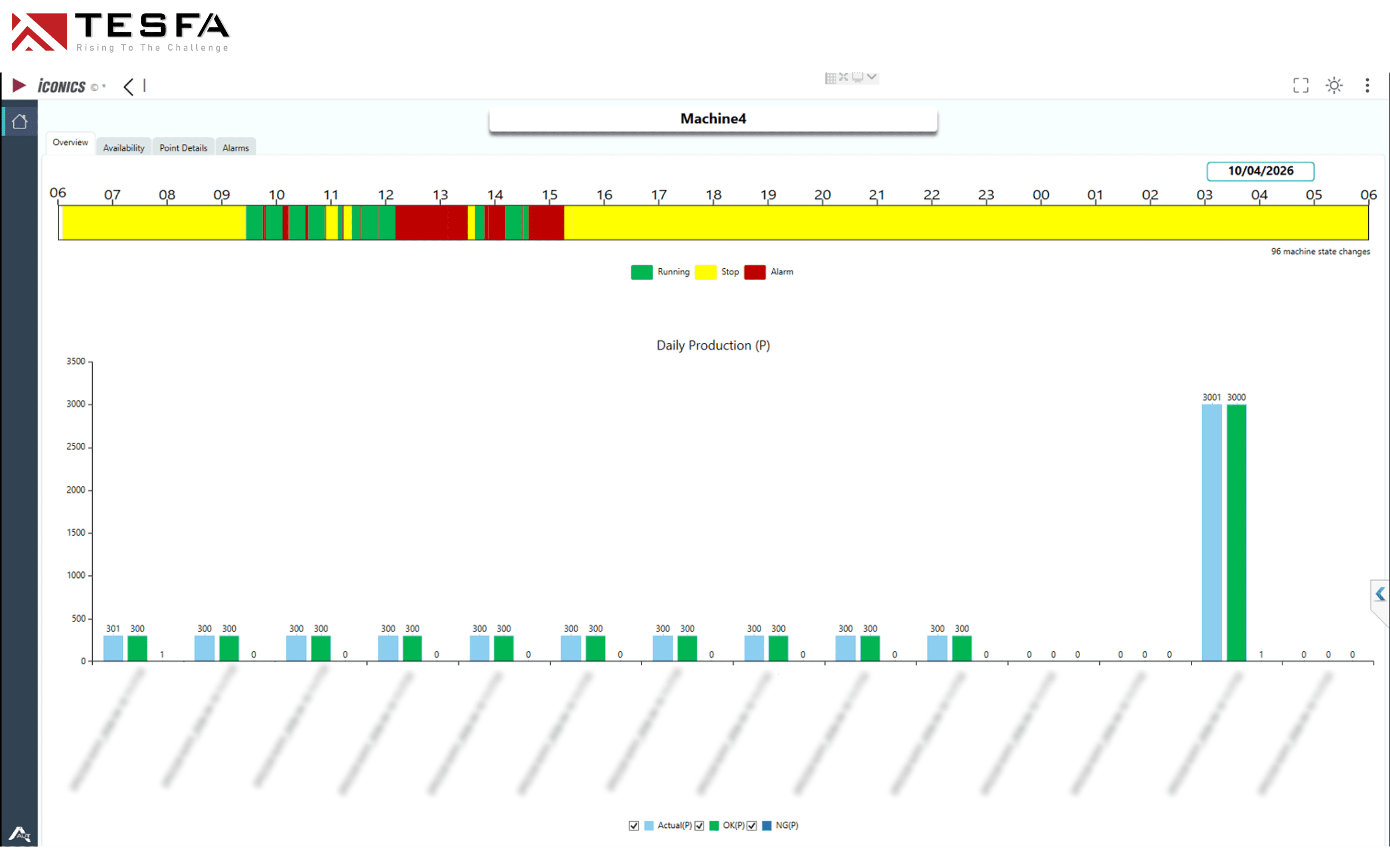
Task: Expand the floating toolbar dropdown chevron
Action: tap(871, 77)
